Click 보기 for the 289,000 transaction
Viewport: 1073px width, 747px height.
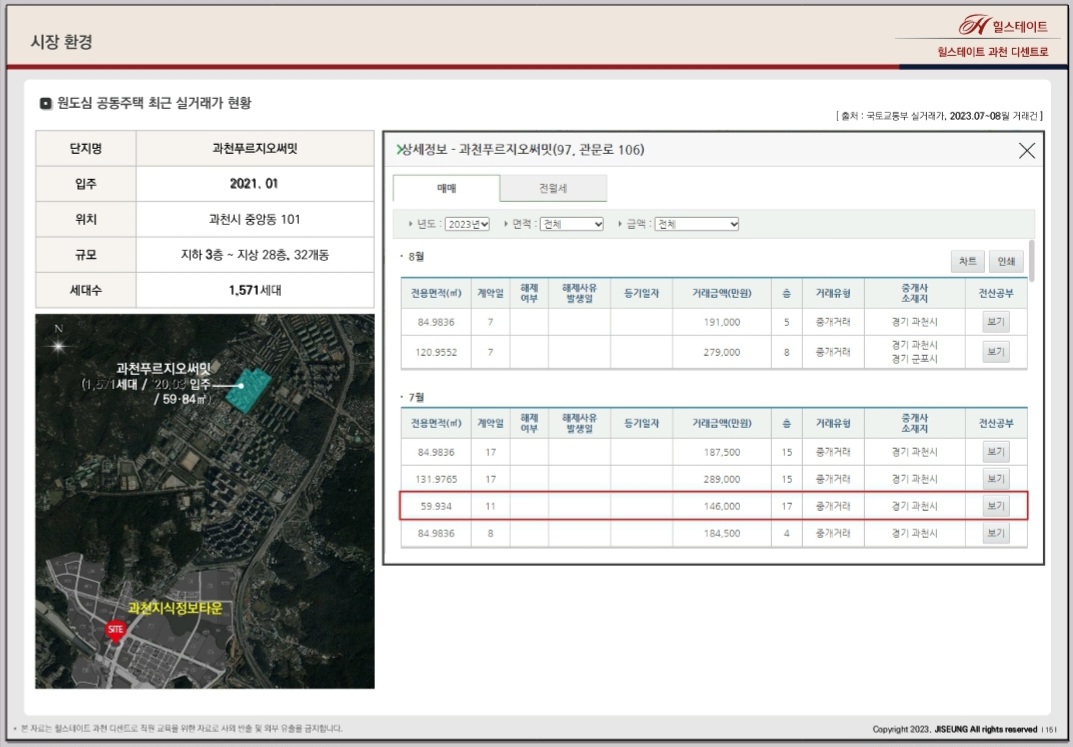pyautogui.click(x=996, y=479)
